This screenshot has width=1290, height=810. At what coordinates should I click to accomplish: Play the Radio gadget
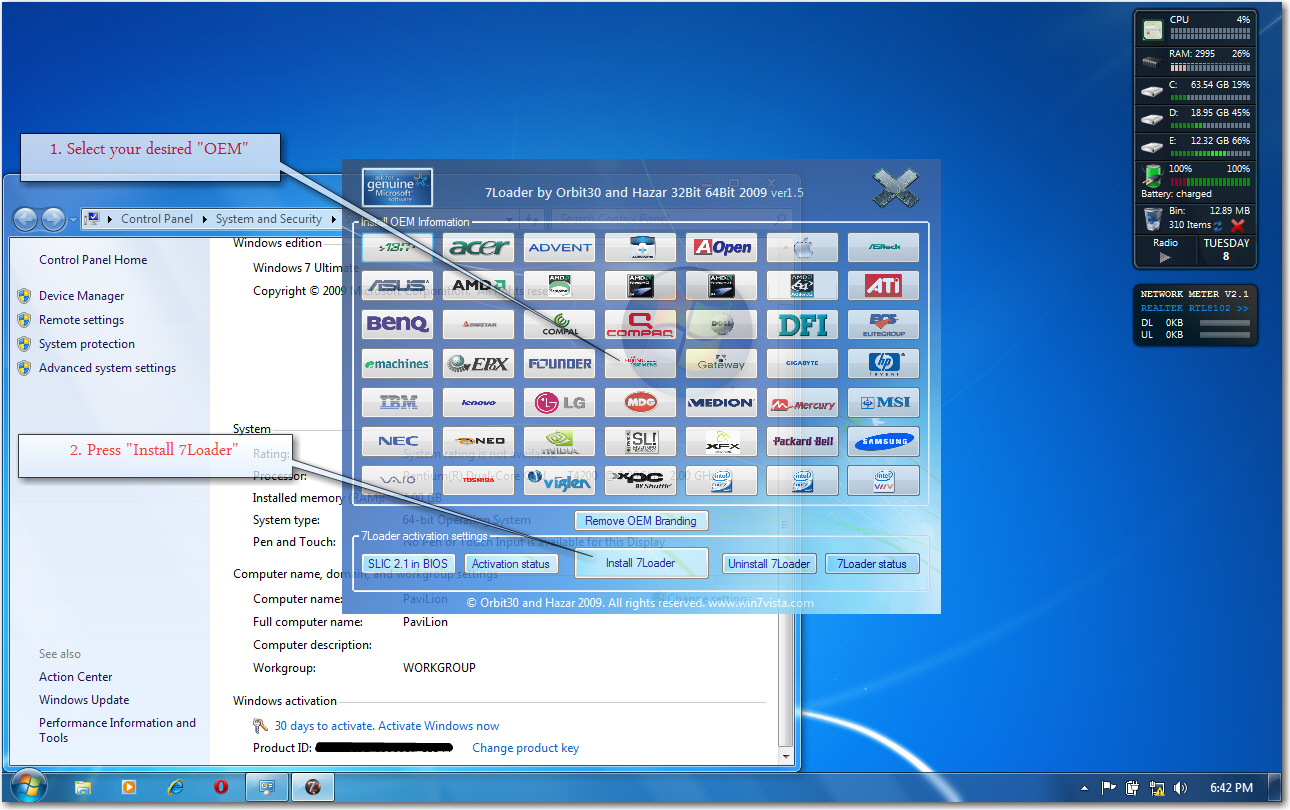[1164, 258]
